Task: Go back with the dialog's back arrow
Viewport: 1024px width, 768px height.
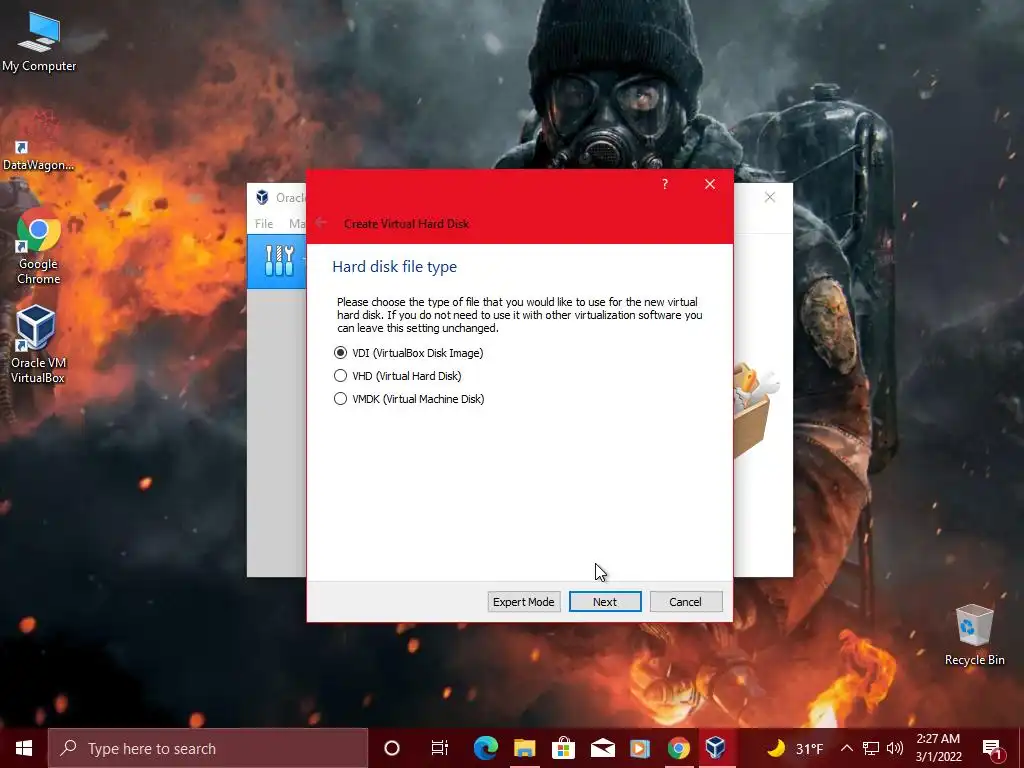Action: (x=321, y=223)
